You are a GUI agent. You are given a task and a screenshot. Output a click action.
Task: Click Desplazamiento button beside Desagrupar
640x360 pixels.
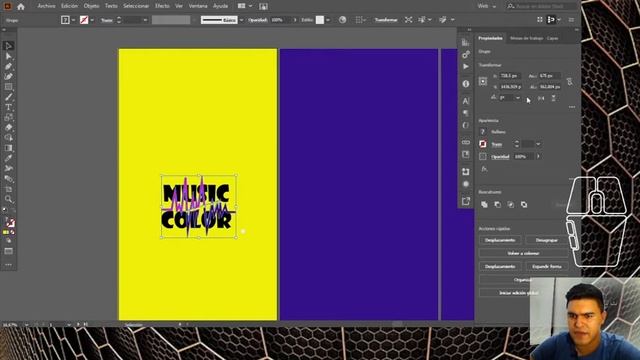pos(500,240)
